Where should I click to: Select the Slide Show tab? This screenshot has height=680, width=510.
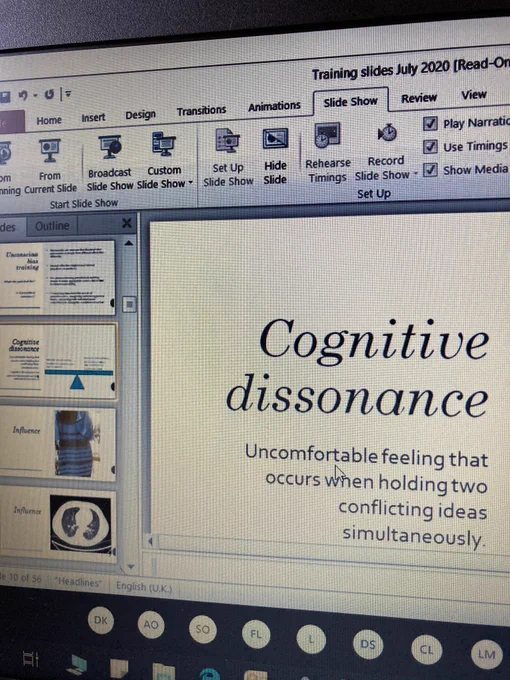tap(350, 101)
